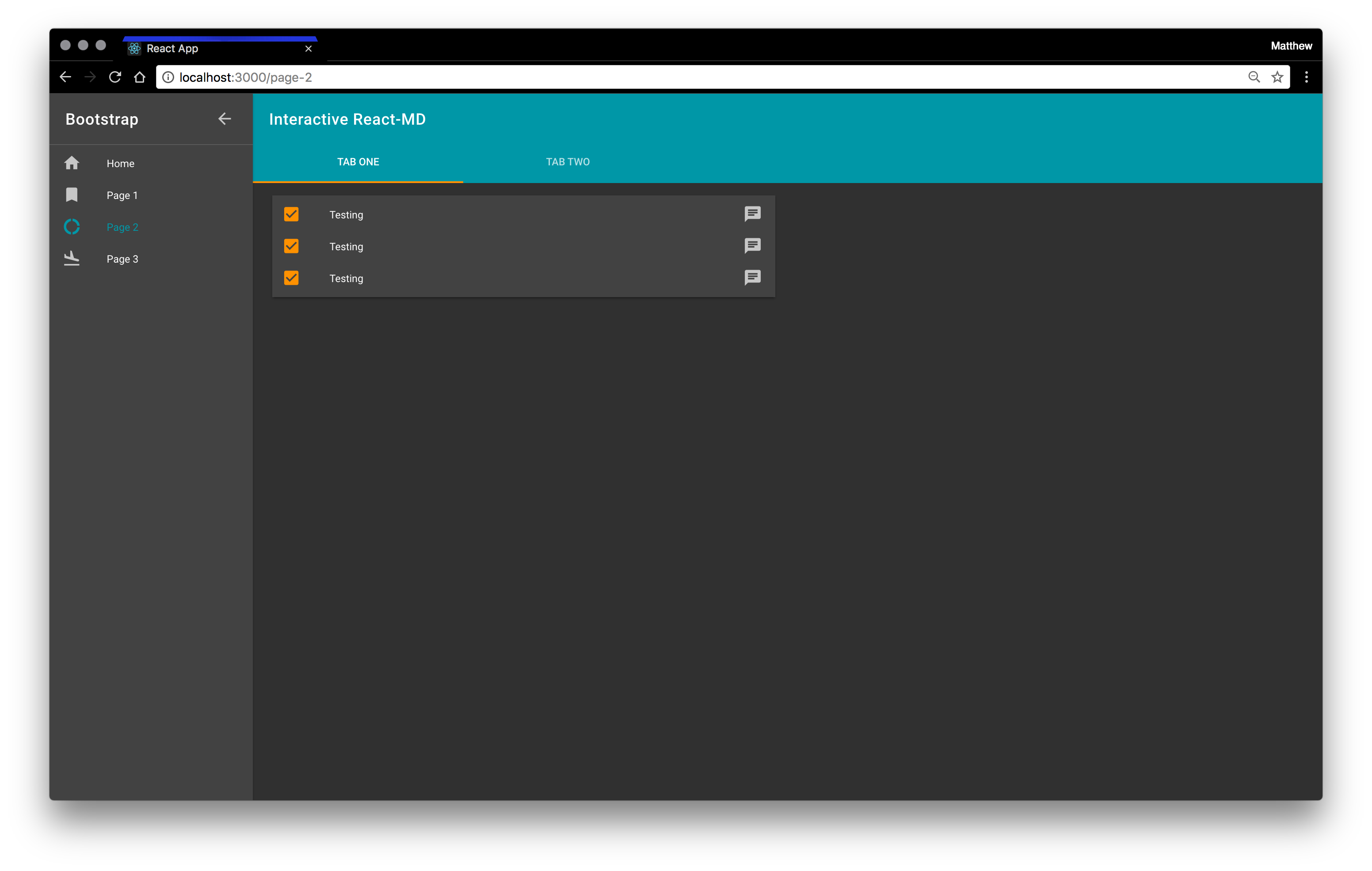This screenshot has width=1372, height=871.
Task: Uncheck the third Testing checkbox
Action: coord(291,278)
